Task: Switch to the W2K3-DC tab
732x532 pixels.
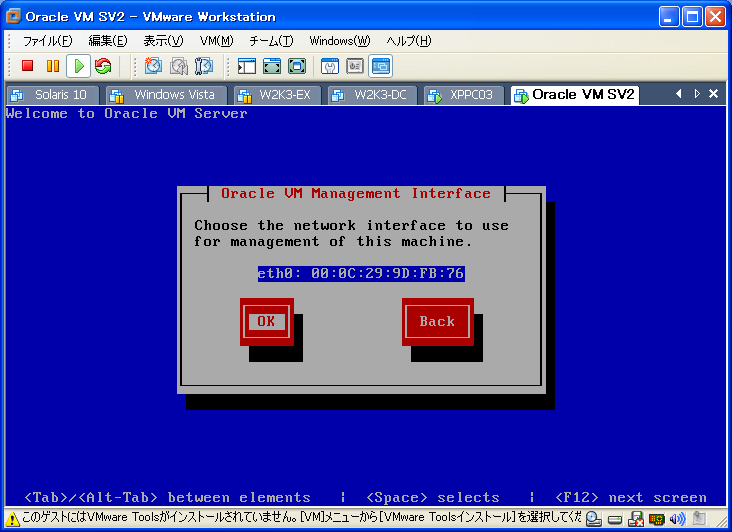Action: pos(373,95)
